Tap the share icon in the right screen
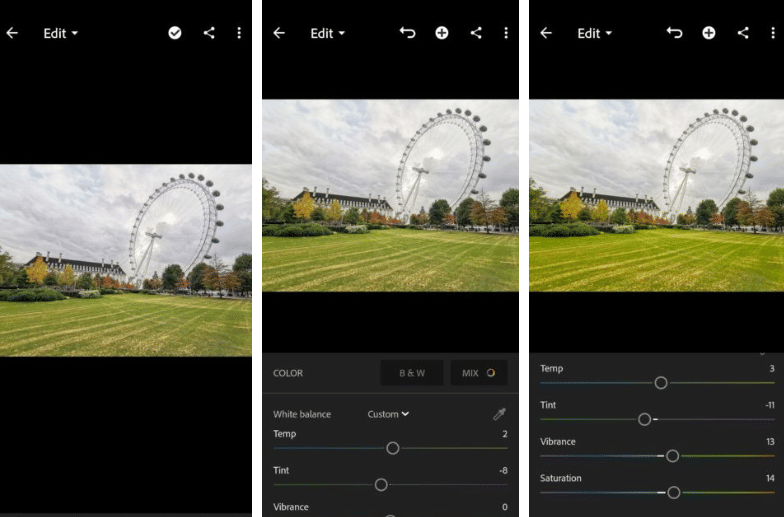 coord(743,33)
